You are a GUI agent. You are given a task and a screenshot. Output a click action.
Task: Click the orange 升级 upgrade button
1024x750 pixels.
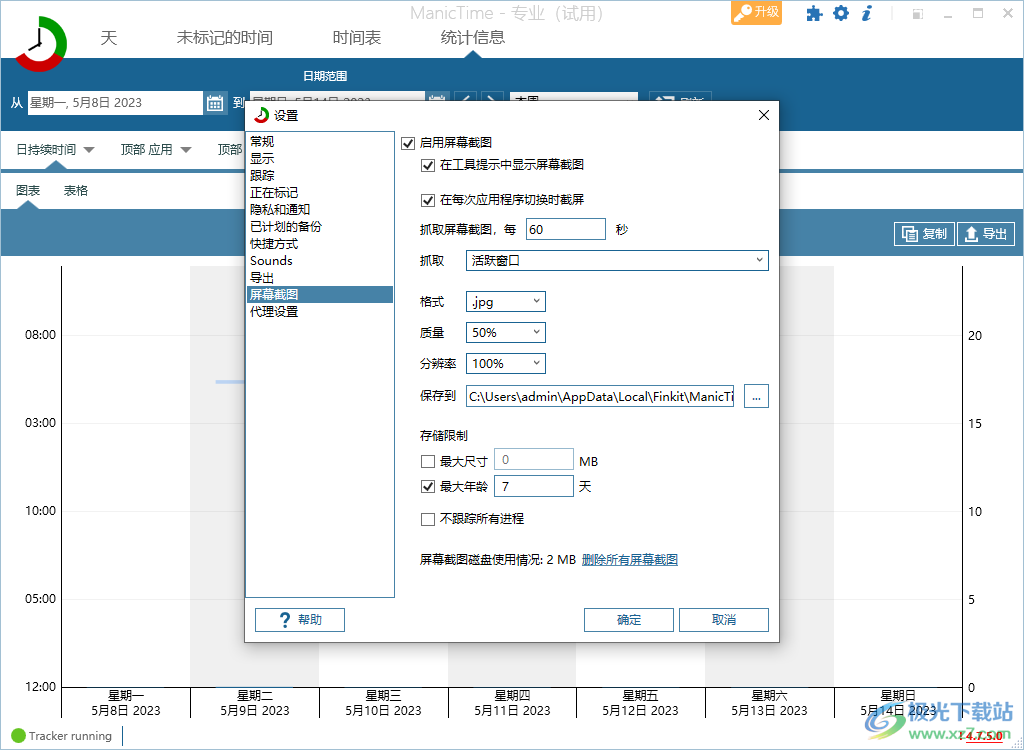[756, 12]
